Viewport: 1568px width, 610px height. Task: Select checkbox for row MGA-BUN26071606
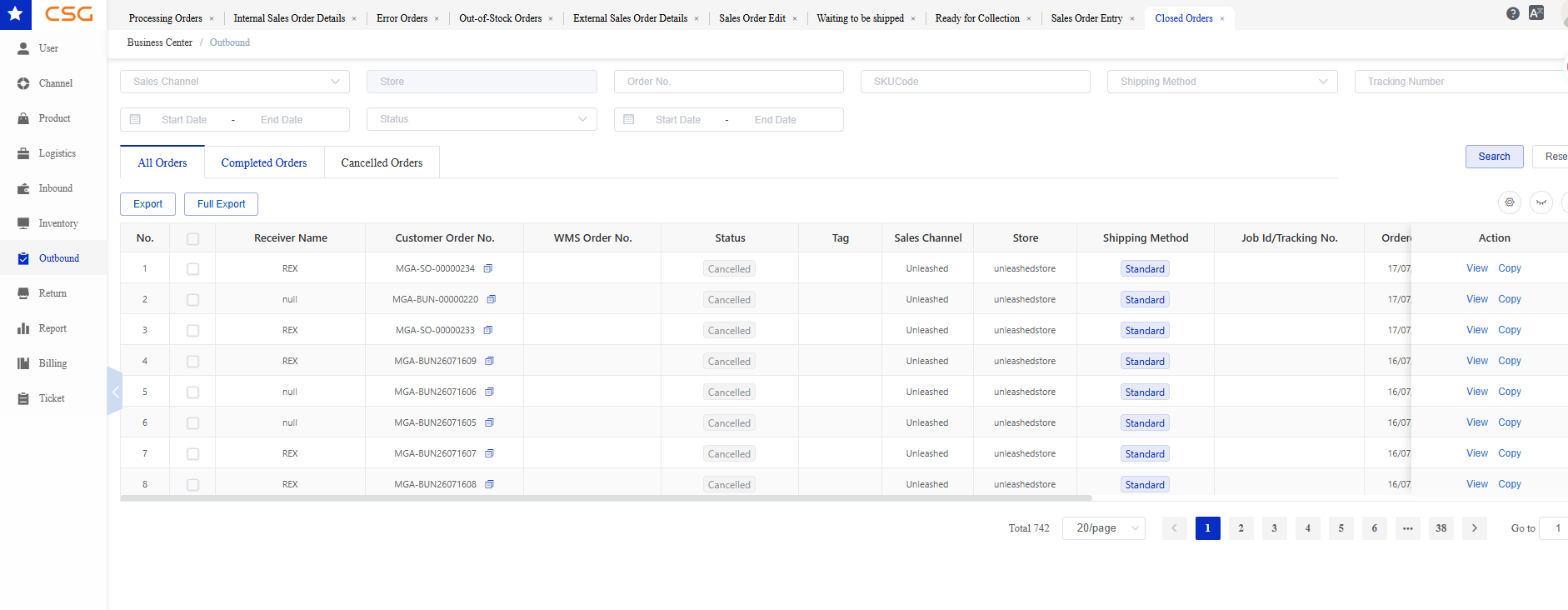pos(193,392)
